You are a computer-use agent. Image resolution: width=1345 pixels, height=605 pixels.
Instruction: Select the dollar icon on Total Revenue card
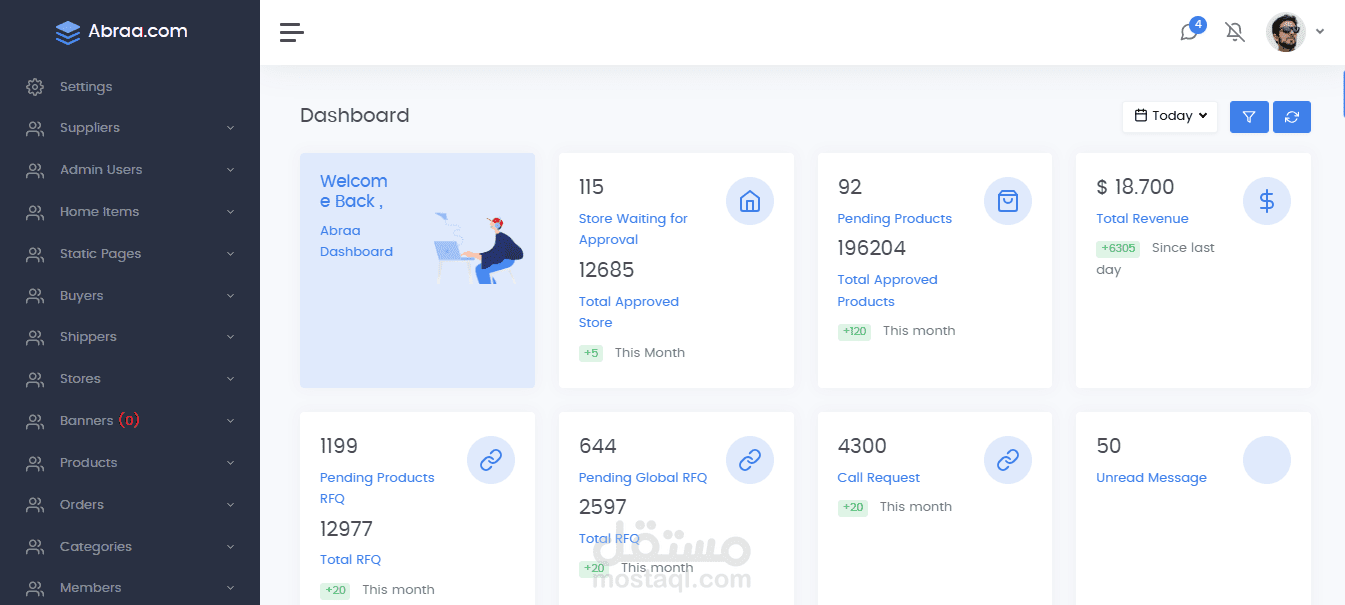[1267, 200]
